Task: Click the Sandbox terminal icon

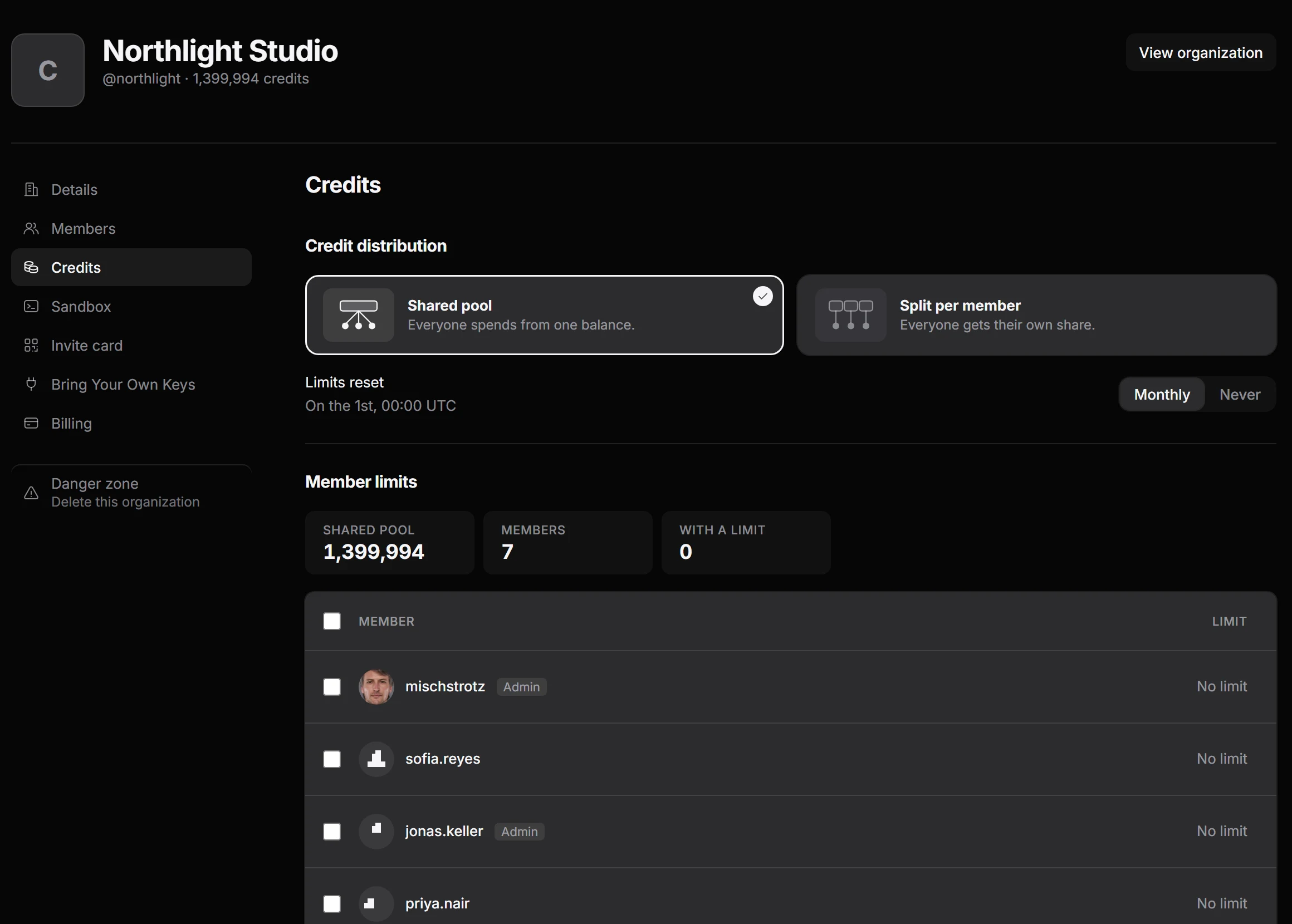Action: pyautogui.click(x=31, y=306)
